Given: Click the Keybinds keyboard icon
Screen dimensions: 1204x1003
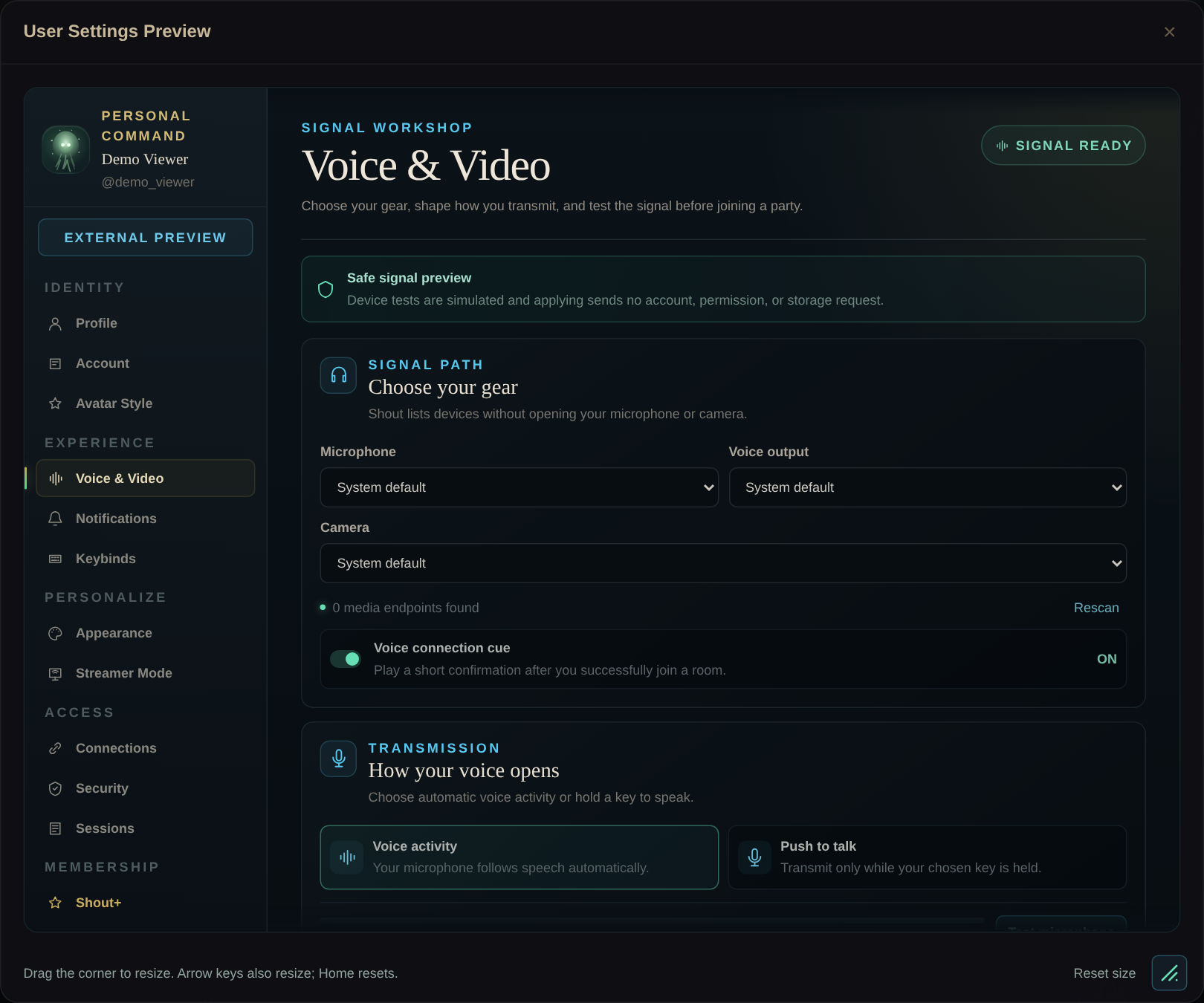Looking at the screenshot, I should pyautogui.click(x=55, y=559).
